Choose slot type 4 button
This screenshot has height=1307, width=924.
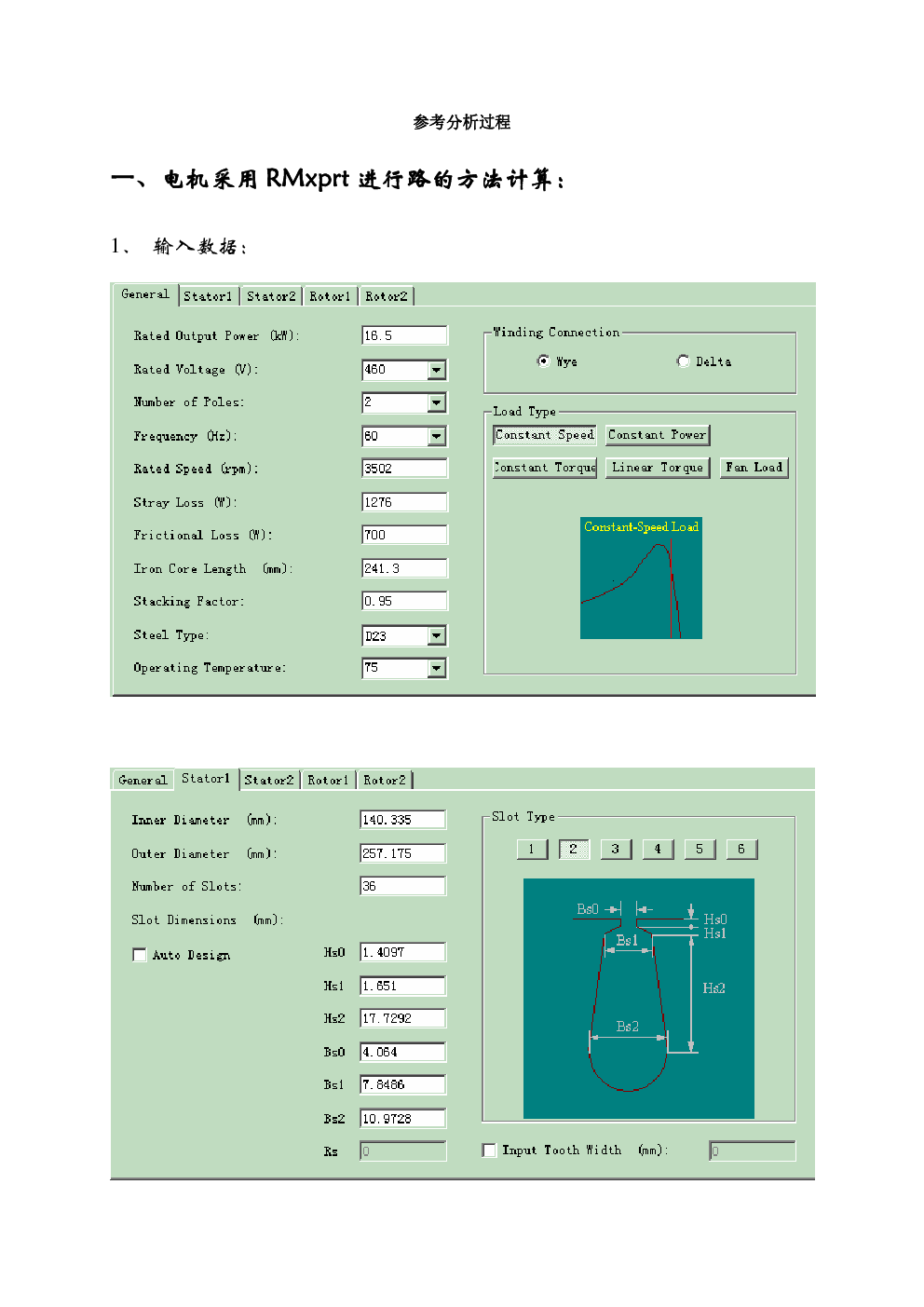point(658,849)
